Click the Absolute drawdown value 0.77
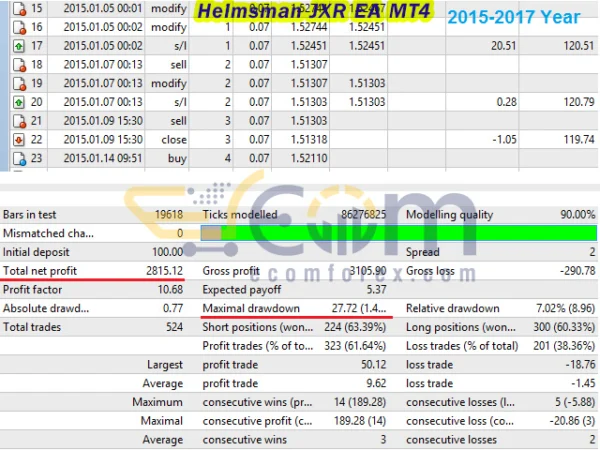 click(x=173, y=308)
